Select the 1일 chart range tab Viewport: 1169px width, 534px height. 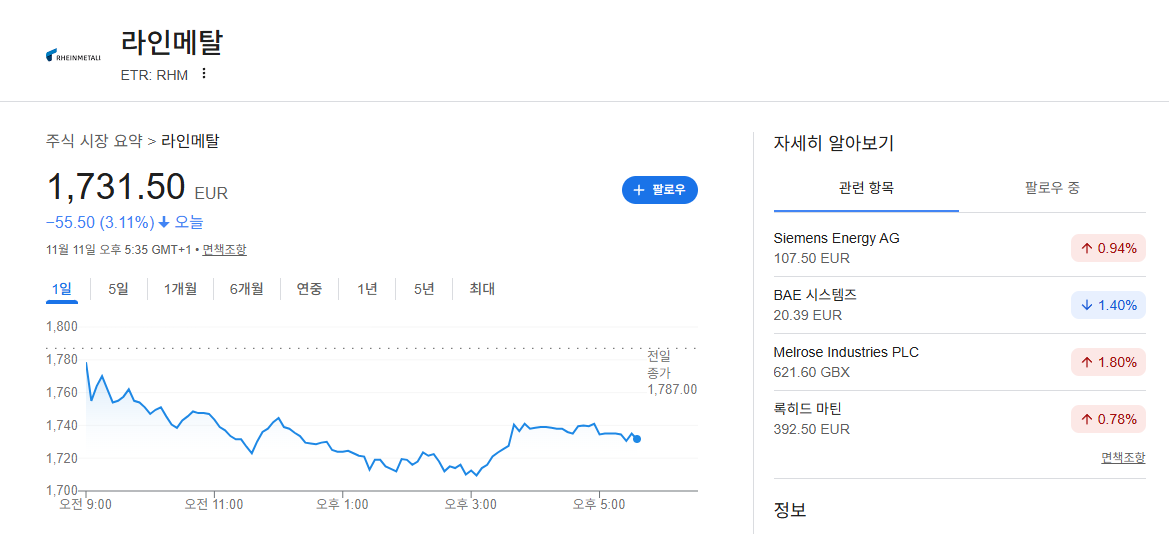pos(61,289)
